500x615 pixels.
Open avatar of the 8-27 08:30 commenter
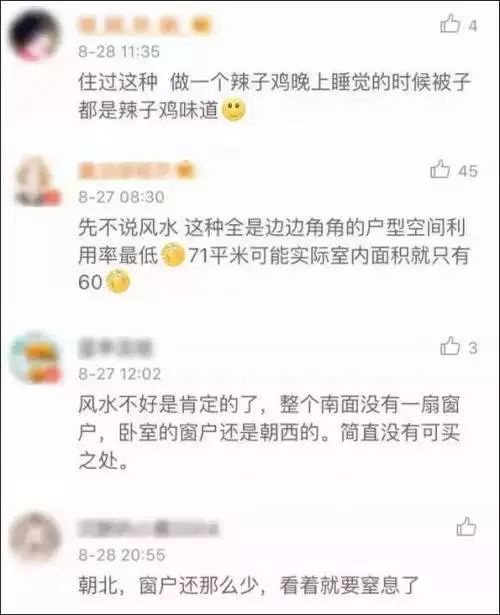36,181
